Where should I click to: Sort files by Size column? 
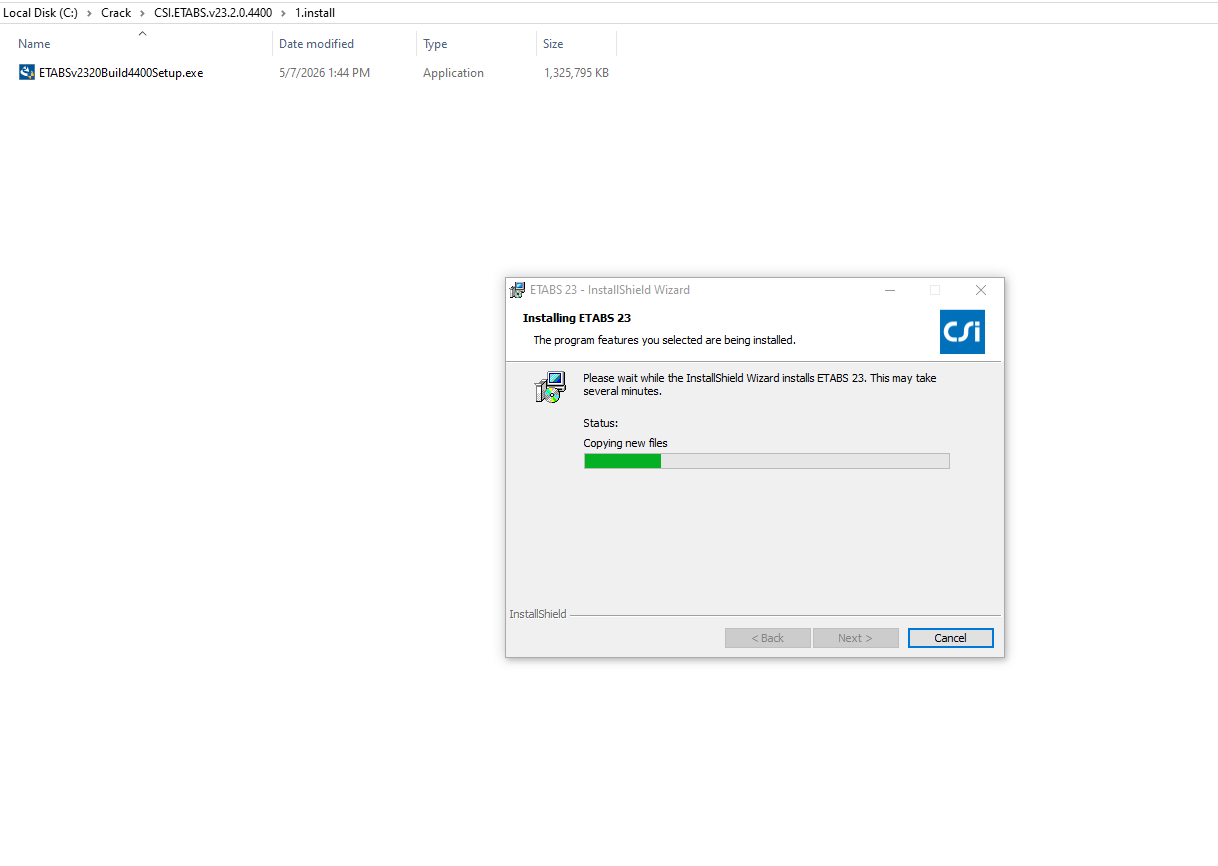(553, 44)
